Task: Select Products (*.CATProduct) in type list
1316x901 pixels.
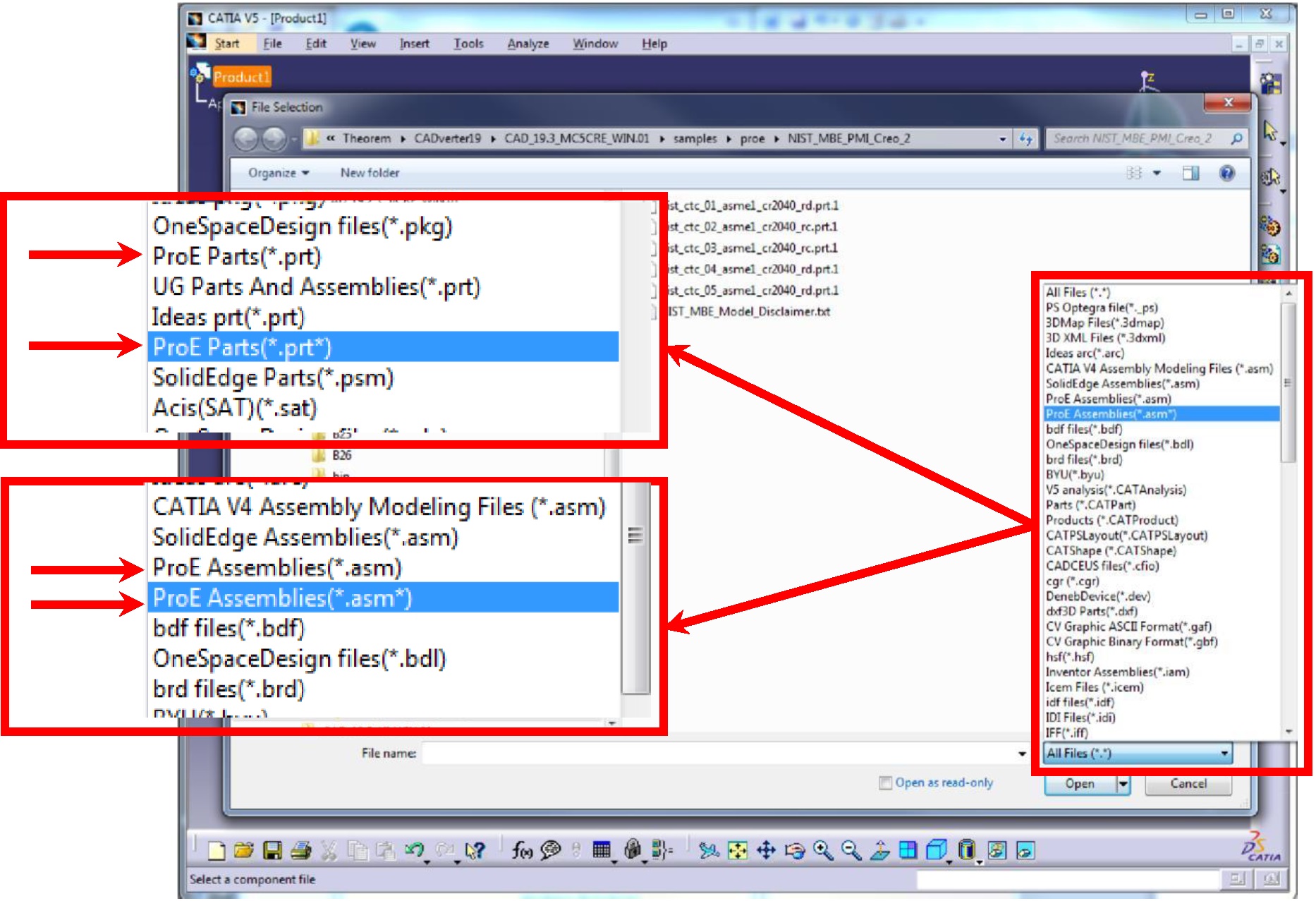Action: click(x=1111, y=520)
